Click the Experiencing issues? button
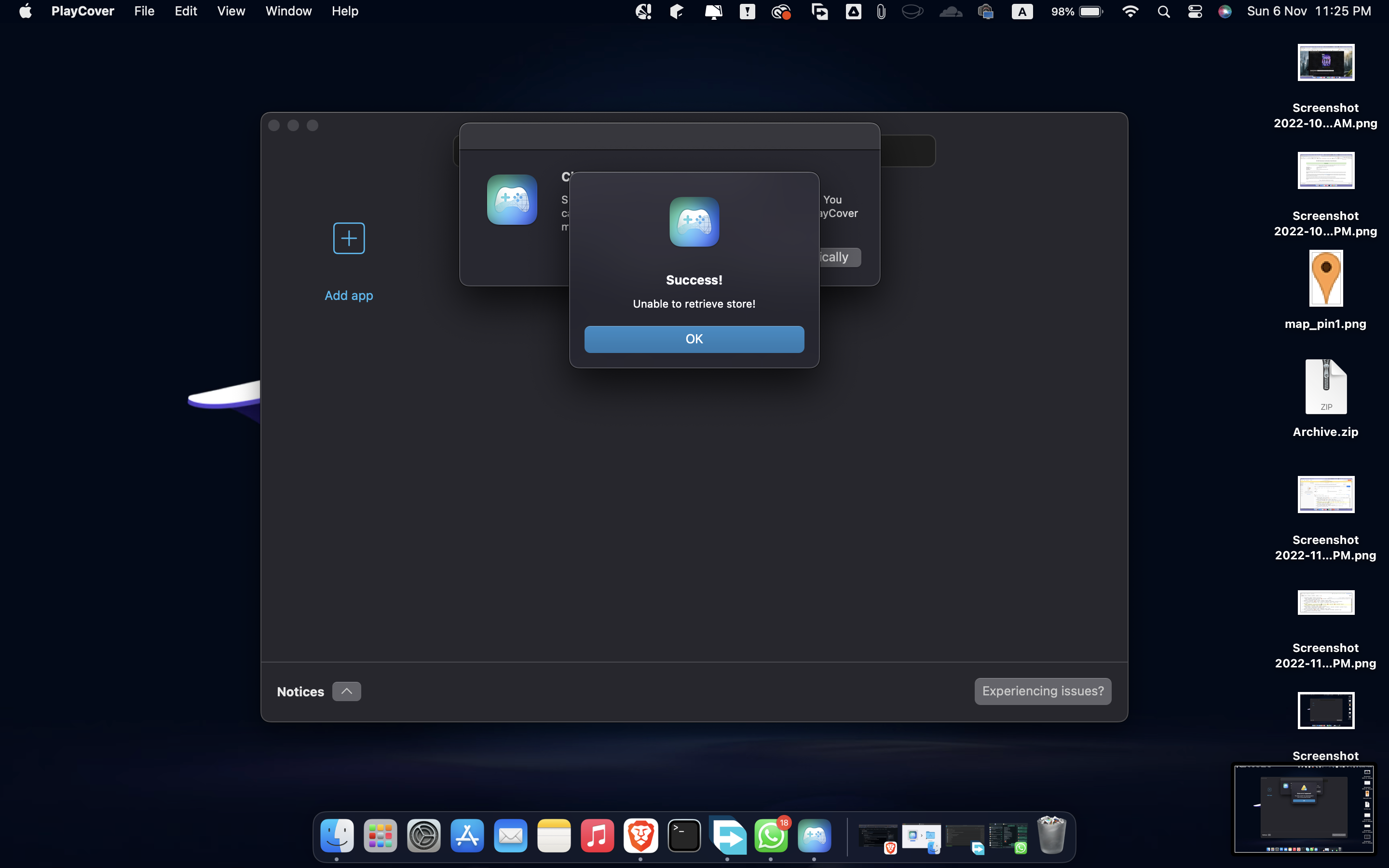 [1042, 691]
